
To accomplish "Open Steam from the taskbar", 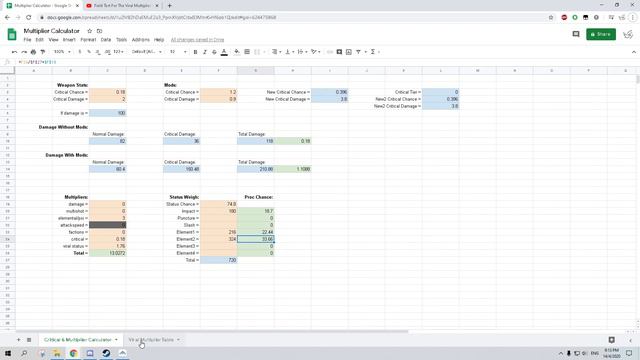I will pyautogui.click(x=106, y=353).
